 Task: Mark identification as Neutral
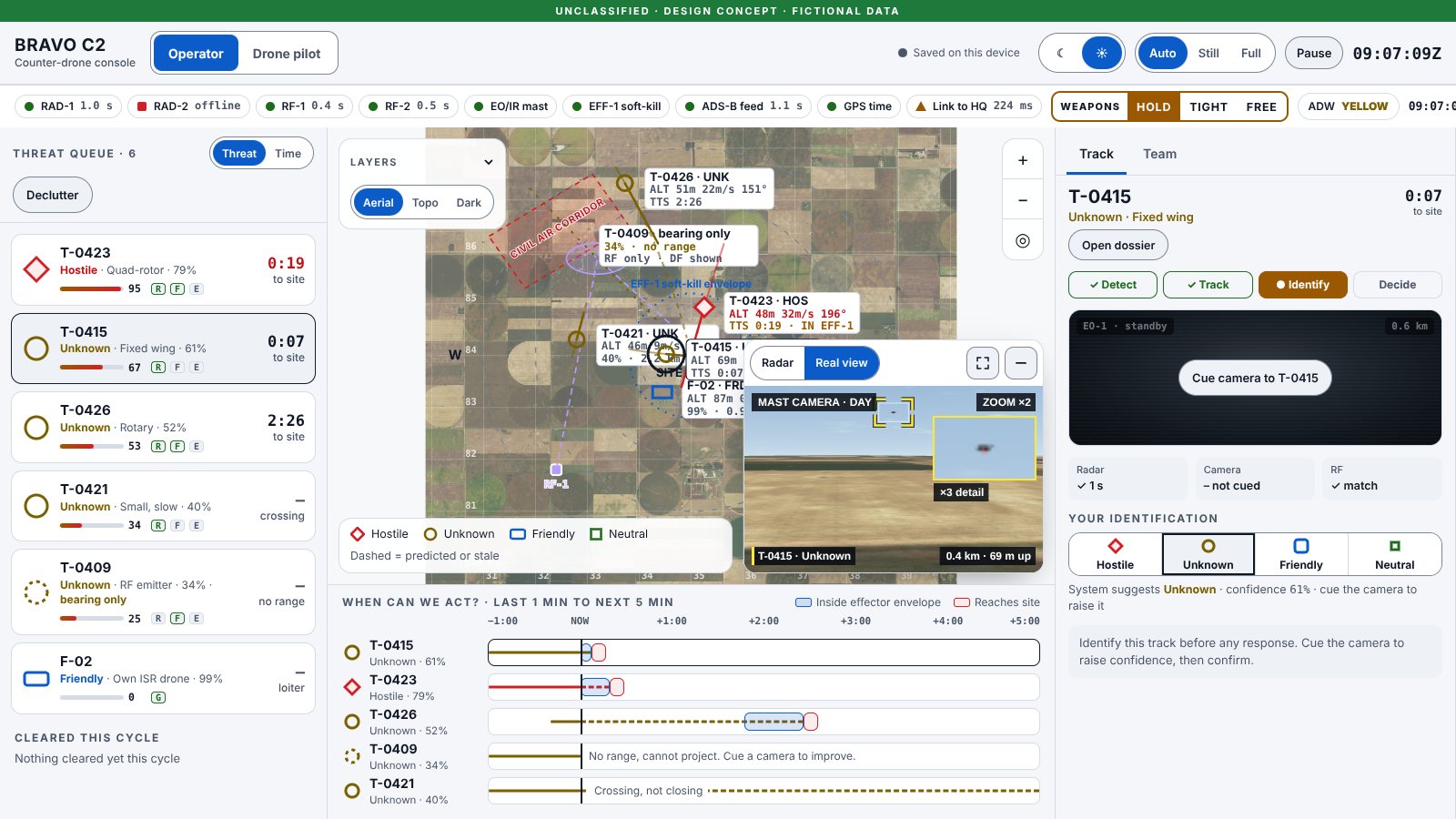pos(1394,554)
